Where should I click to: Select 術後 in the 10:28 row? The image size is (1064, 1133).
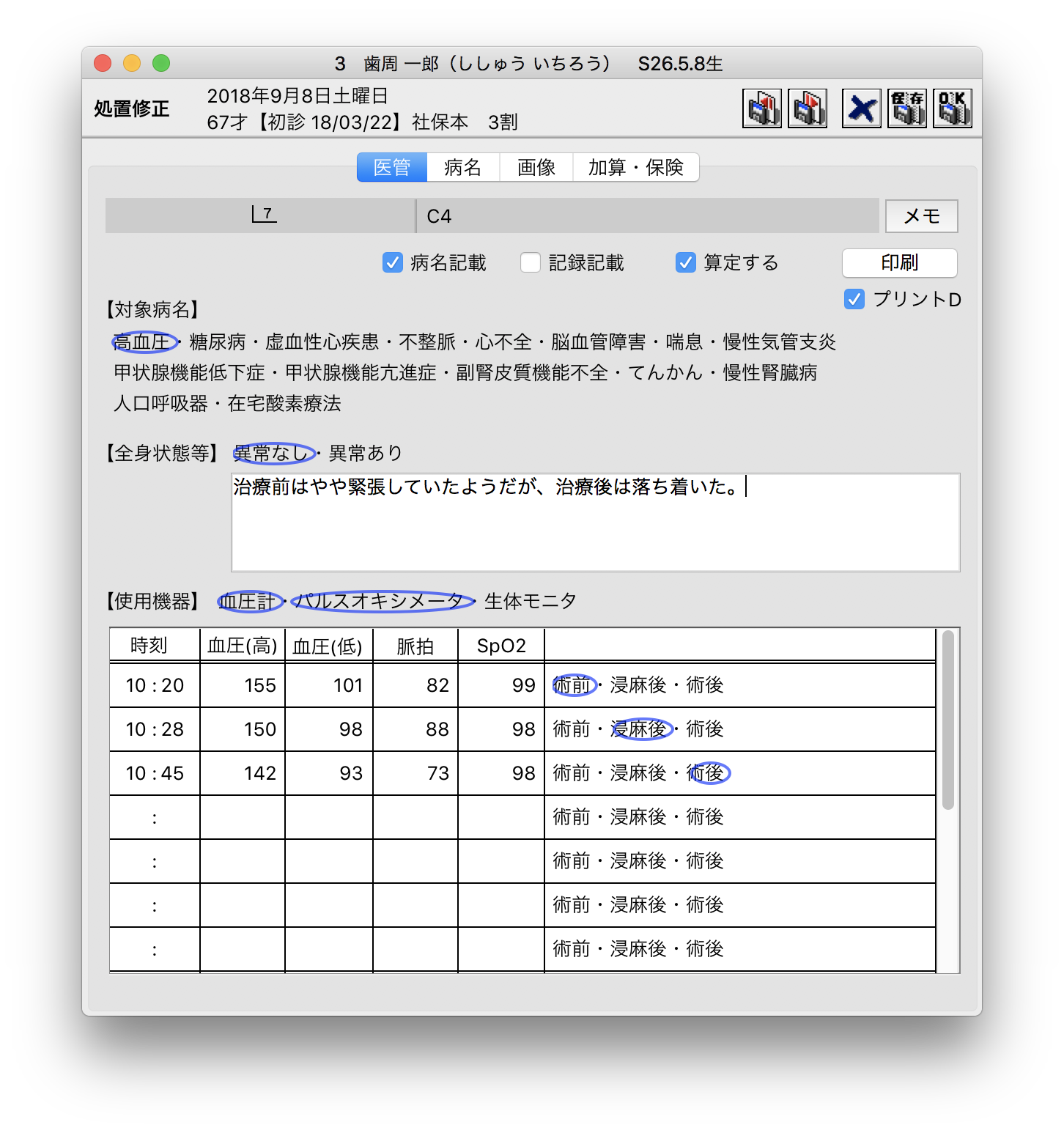tap(705, 729)
